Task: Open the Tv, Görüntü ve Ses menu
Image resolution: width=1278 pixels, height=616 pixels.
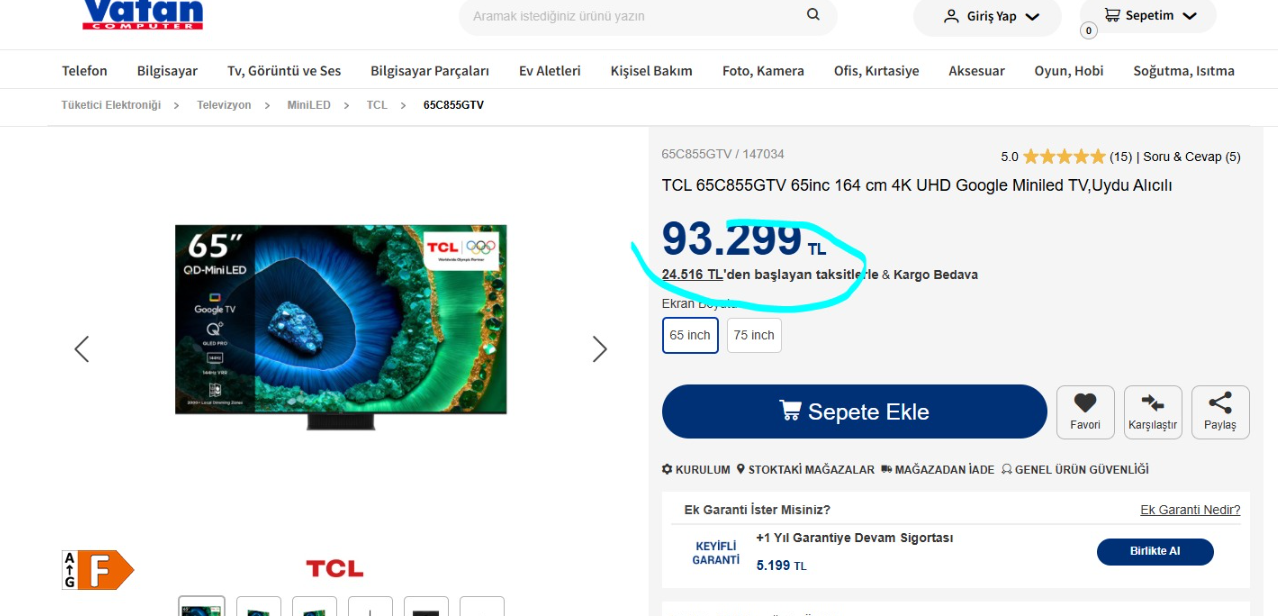Action: tap(284, 71)
